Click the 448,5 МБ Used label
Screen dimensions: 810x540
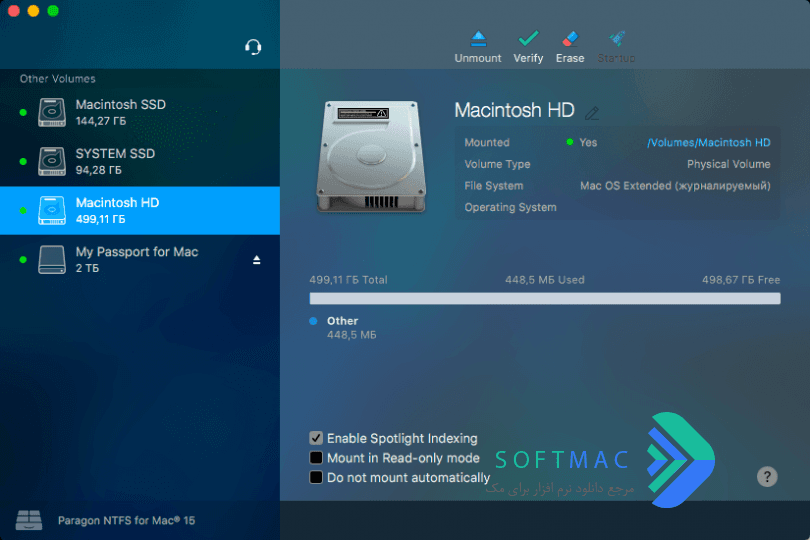544,280
